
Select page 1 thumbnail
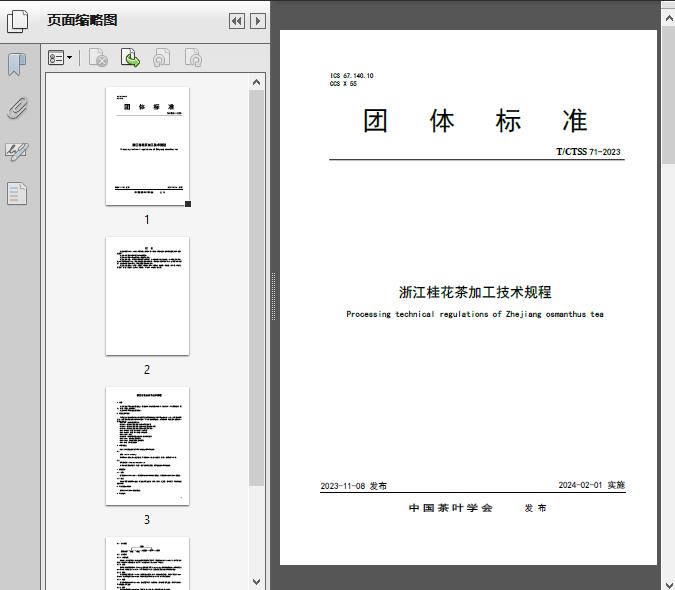click(x=147, y=146)
